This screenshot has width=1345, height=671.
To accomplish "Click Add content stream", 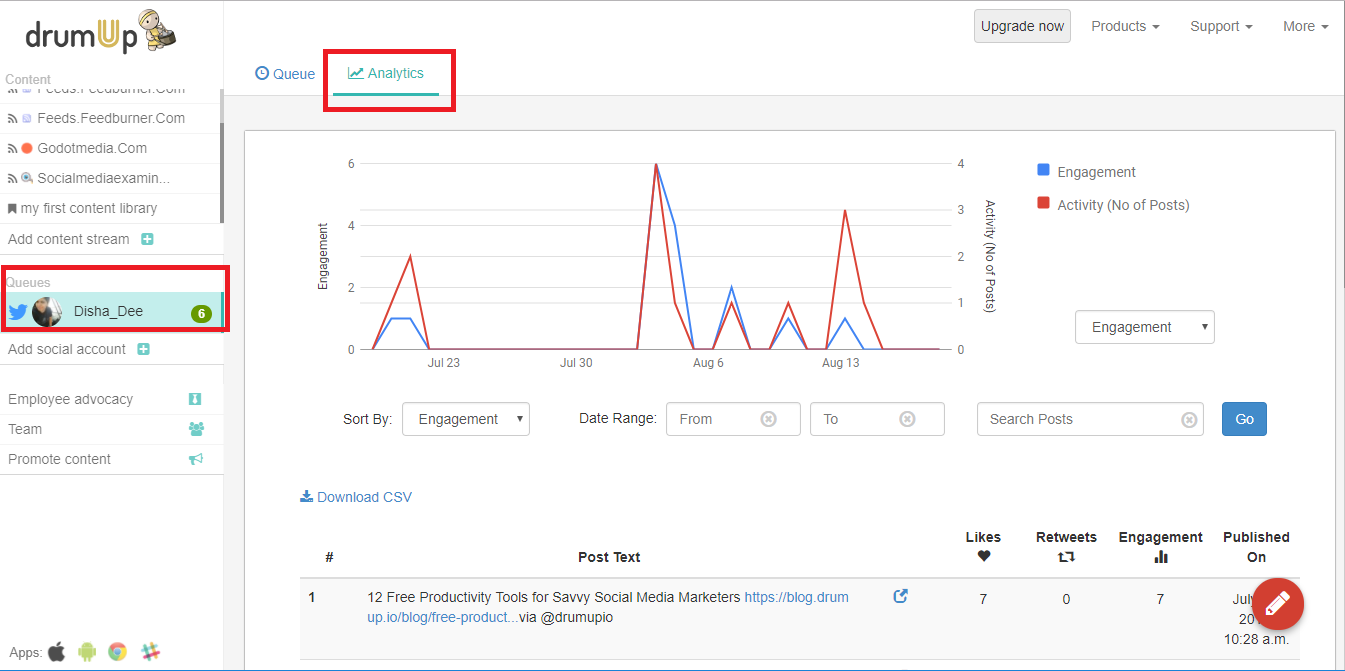I will [x=69, y=239].
